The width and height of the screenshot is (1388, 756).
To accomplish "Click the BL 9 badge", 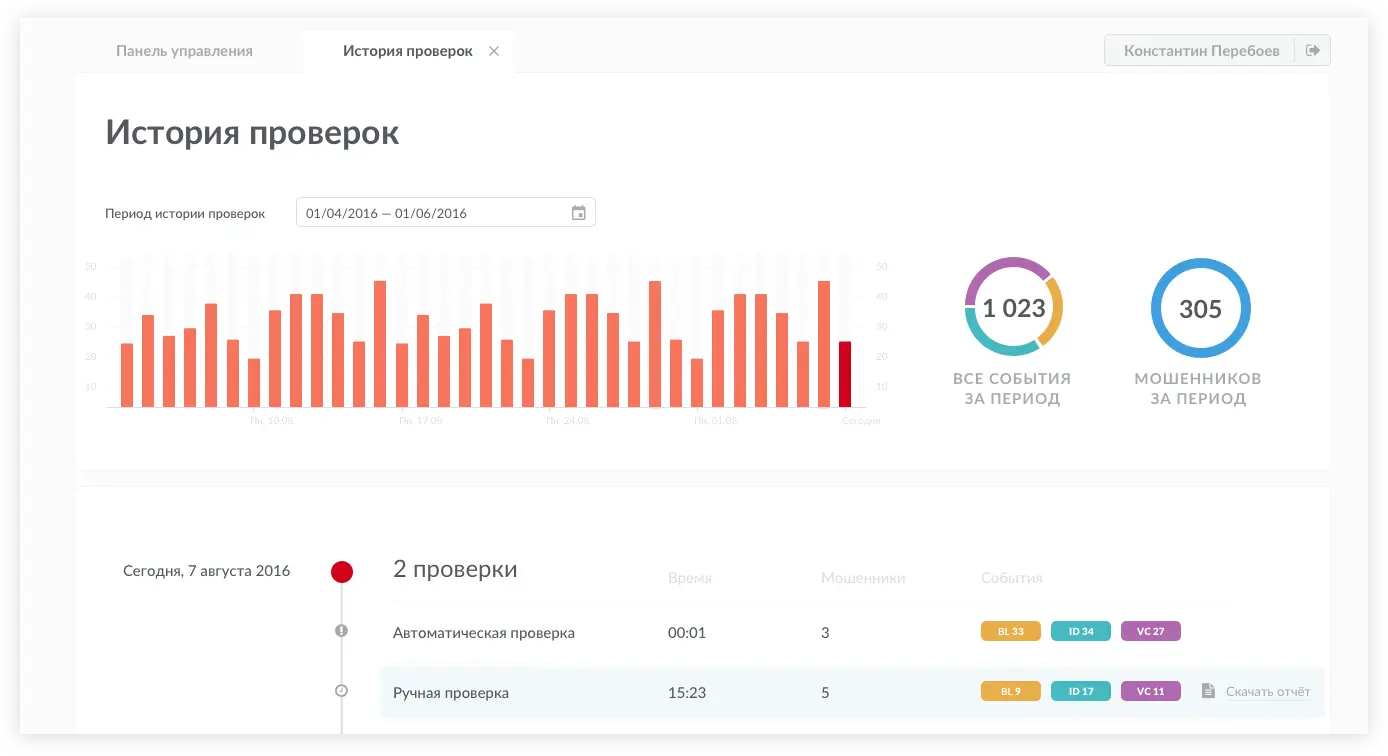I will coord(1011,691).
